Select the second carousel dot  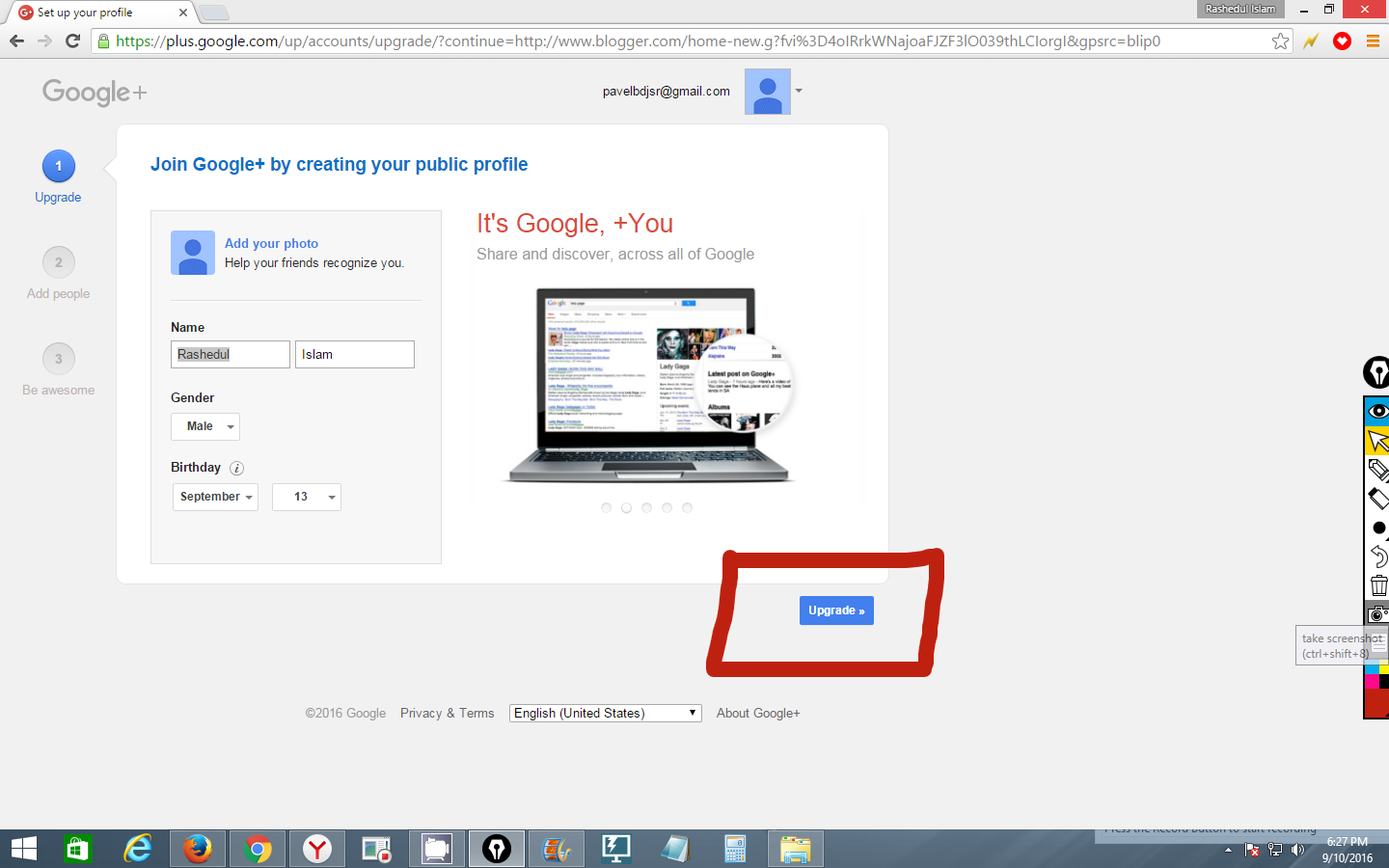(626, 507)
